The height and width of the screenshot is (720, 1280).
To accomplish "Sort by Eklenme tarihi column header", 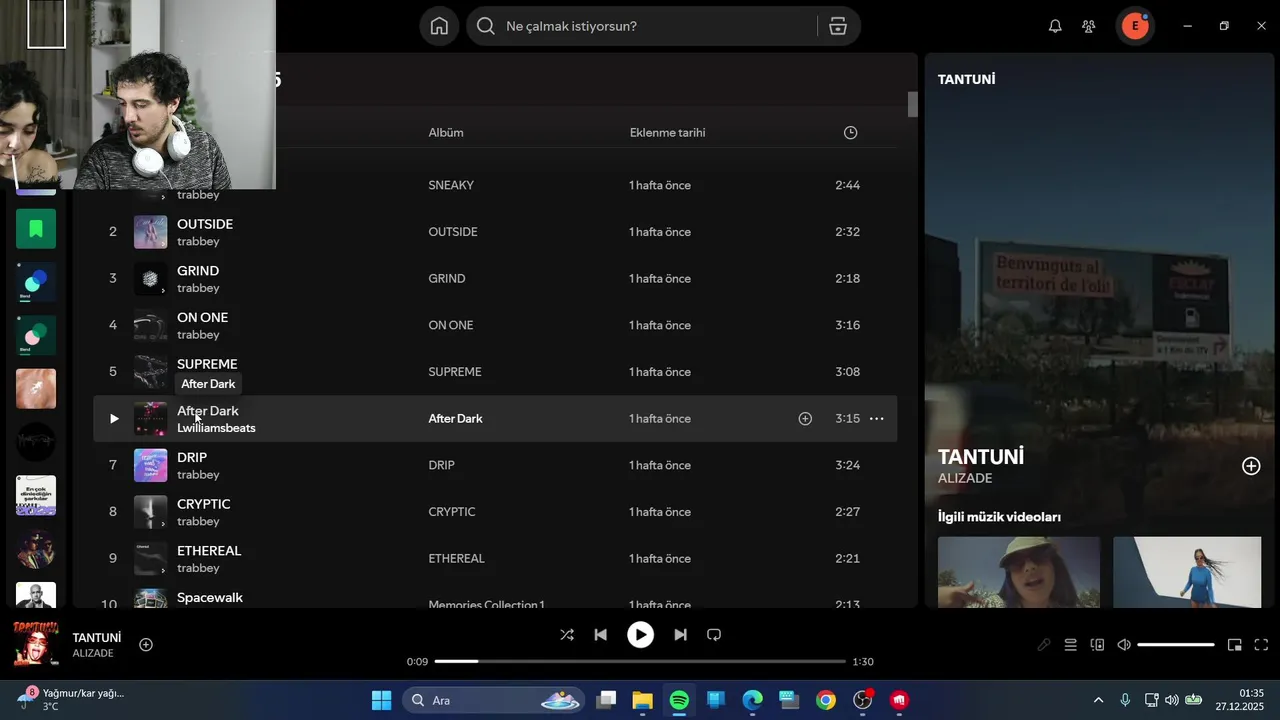I will (667, 133).
